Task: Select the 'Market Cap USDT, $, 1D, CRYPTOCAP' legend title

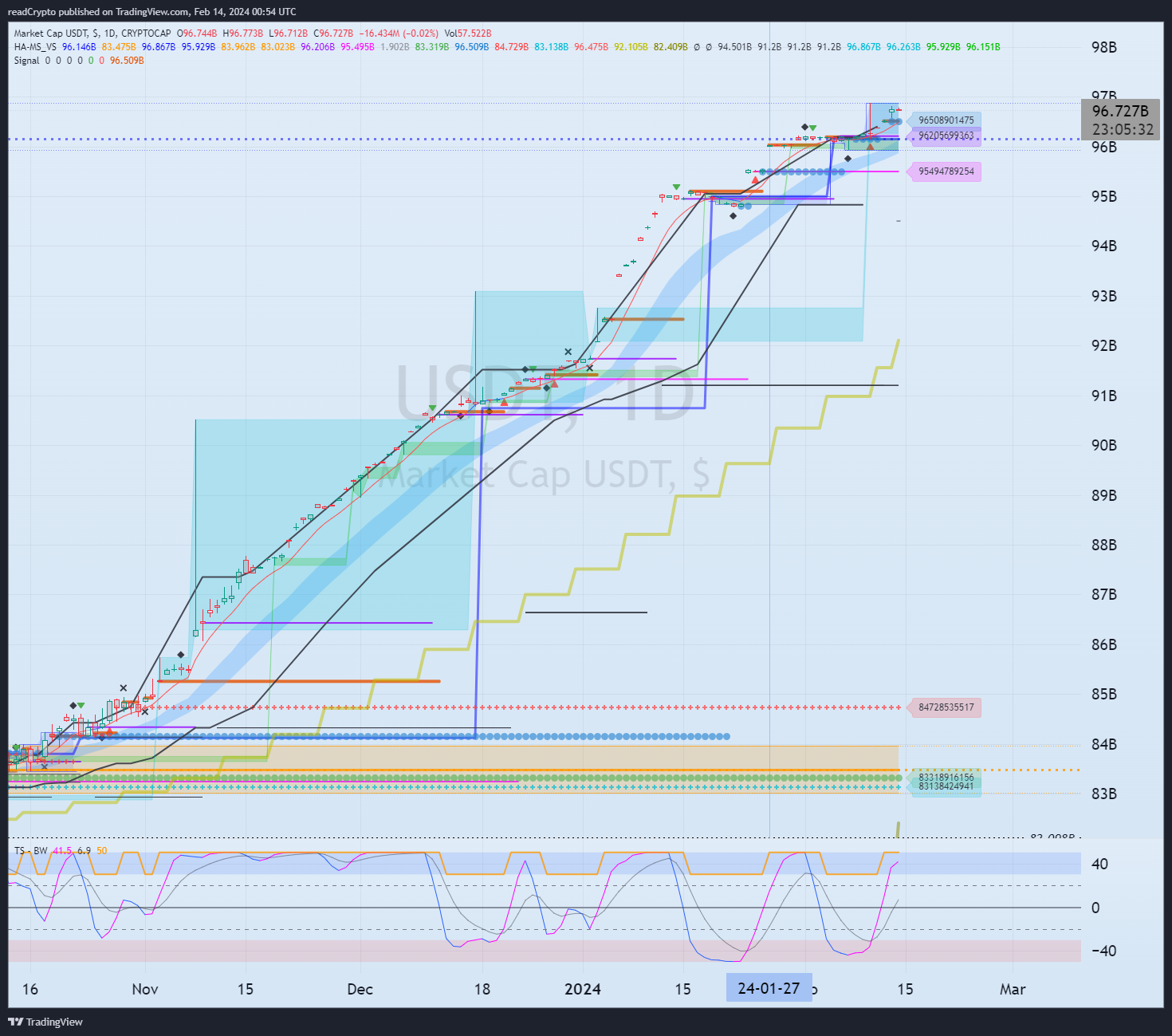Action: [92, 33]
